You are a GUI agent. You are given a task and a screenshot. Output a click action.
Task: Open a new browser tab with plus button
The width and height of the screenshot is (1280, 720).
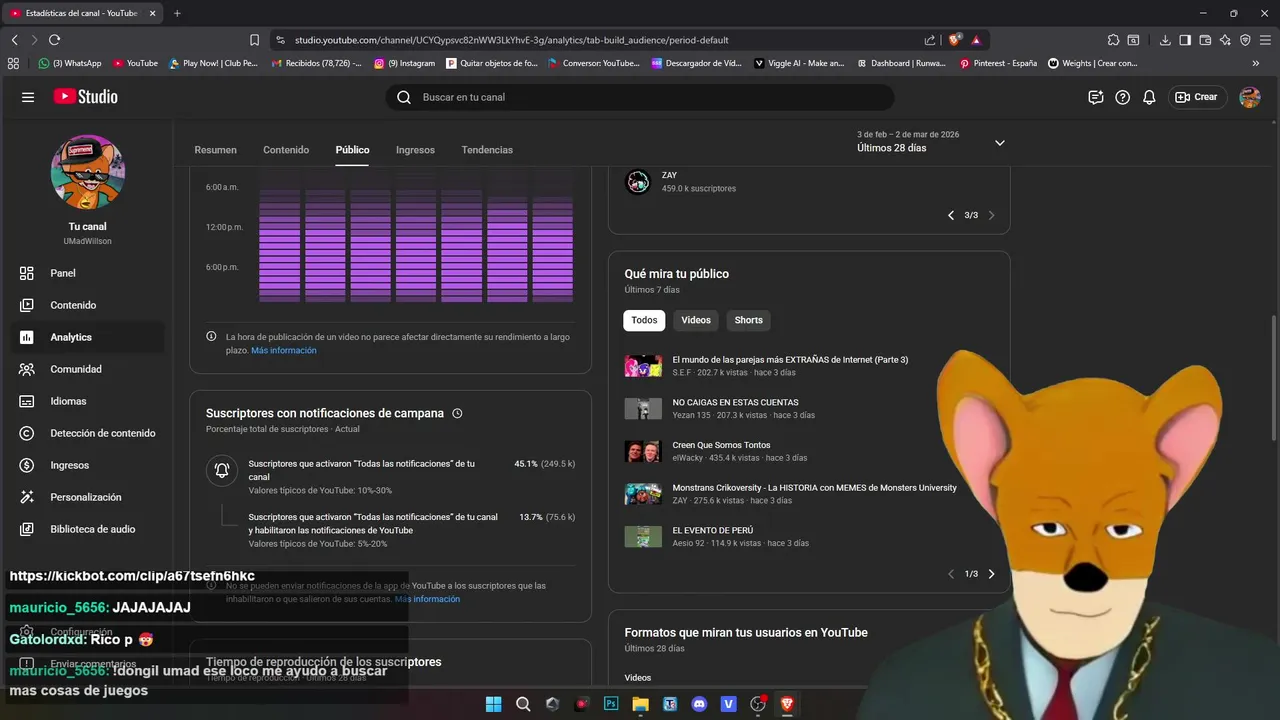pos(177,13)
